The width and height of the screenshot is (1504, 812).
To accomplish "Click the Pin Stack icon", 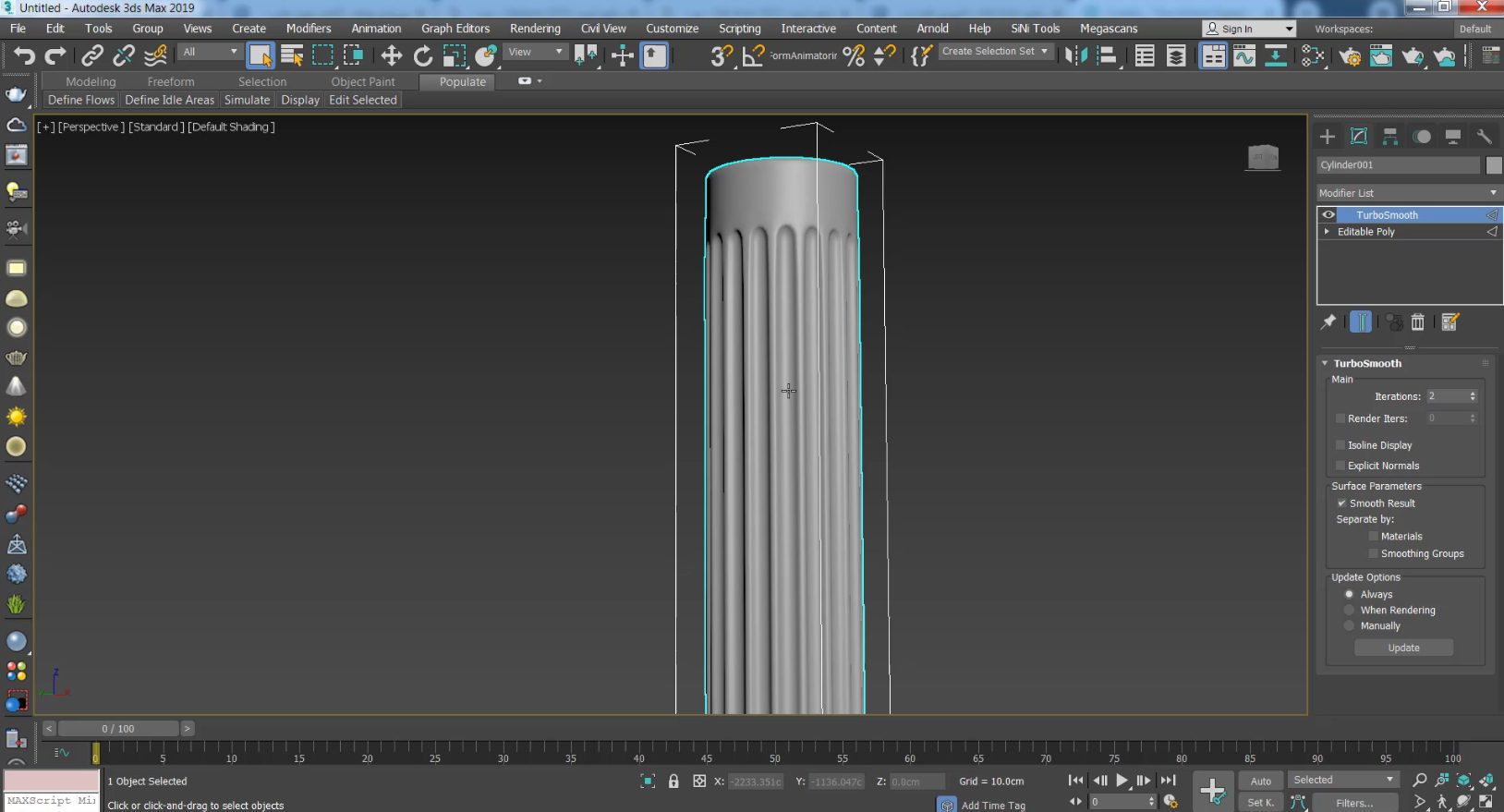I will 1328,321.
